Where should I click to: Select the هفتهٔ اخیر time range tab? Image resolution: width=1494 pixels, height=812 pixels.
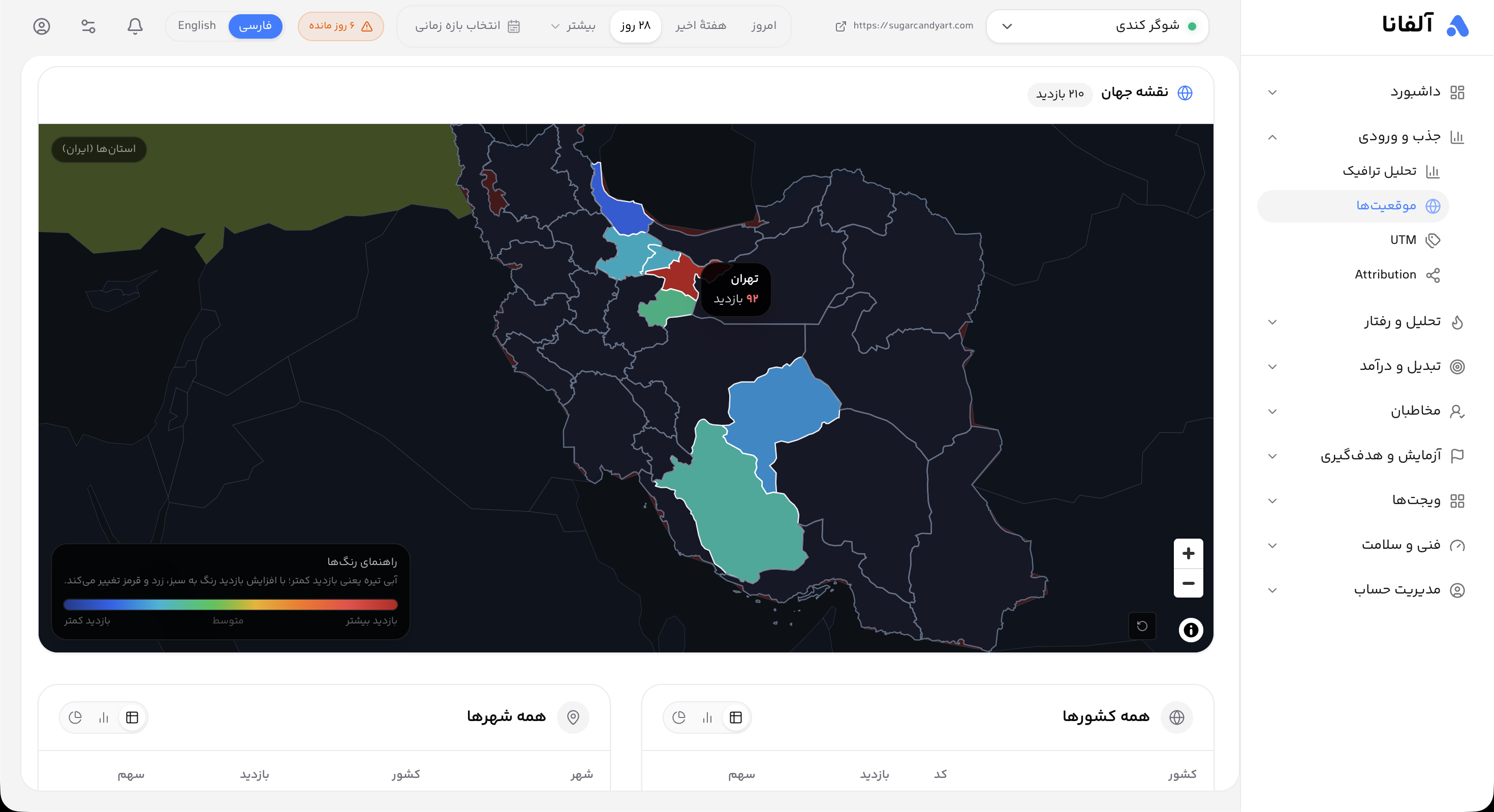(x=701, y=26)
